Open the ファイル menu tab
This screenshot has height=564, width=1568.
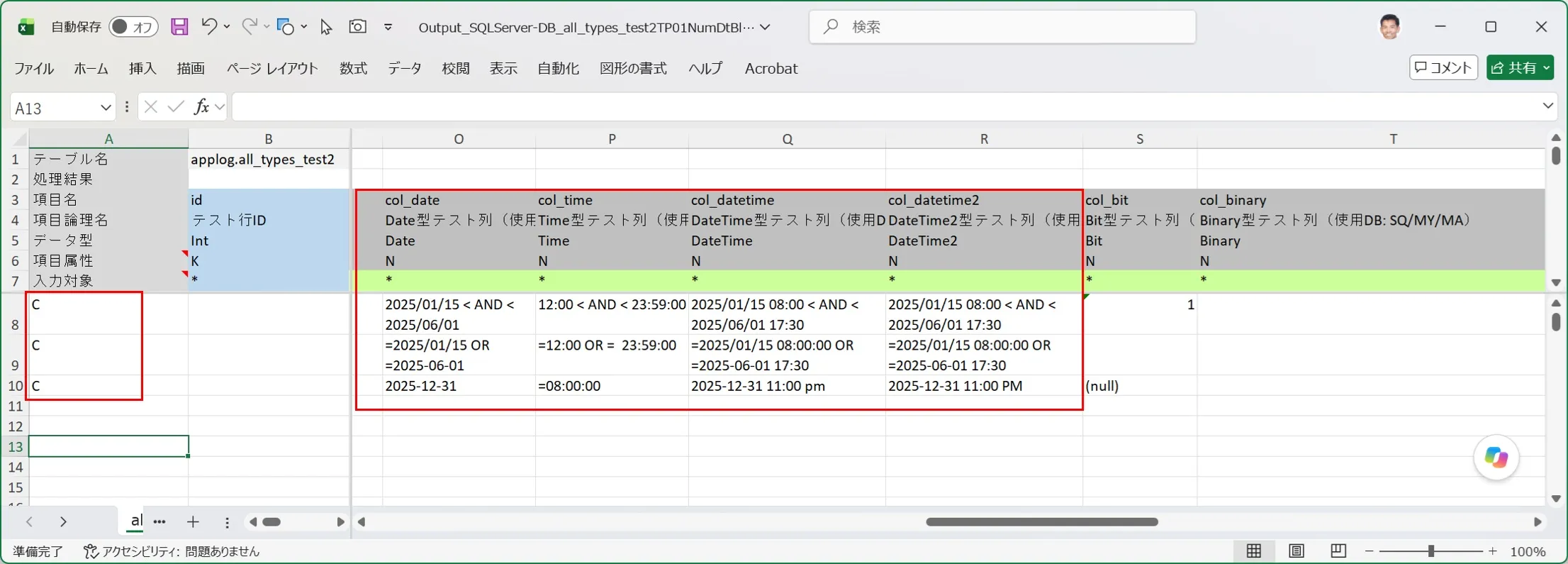click(34, 69)
